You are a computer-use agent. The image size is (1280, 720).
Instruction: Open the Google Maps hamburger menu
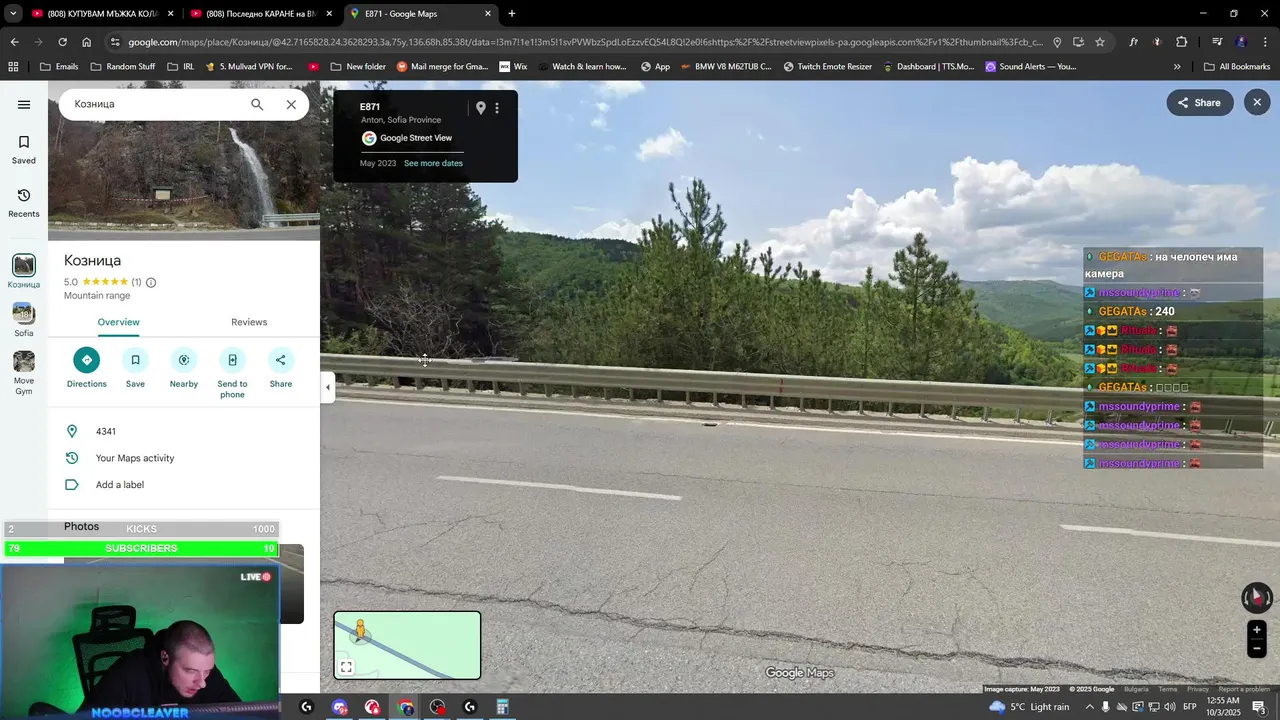point(24,104)
